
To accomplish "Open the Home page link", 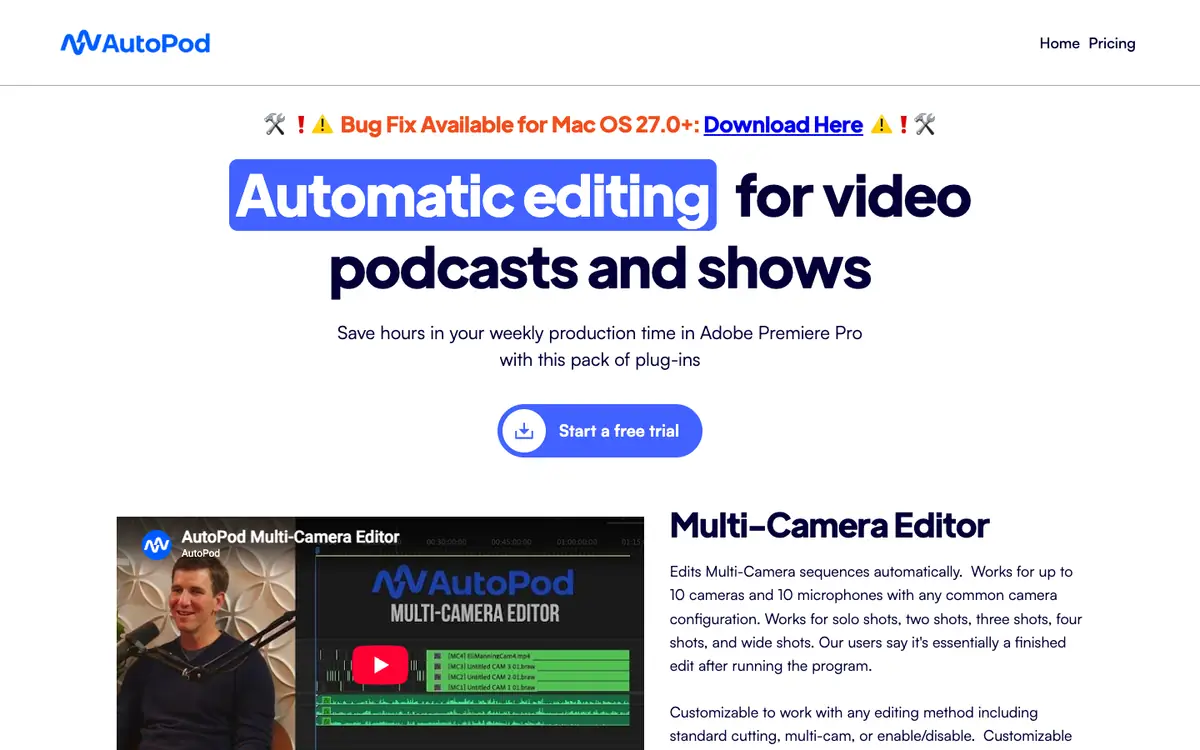I will pos(1059,43).
